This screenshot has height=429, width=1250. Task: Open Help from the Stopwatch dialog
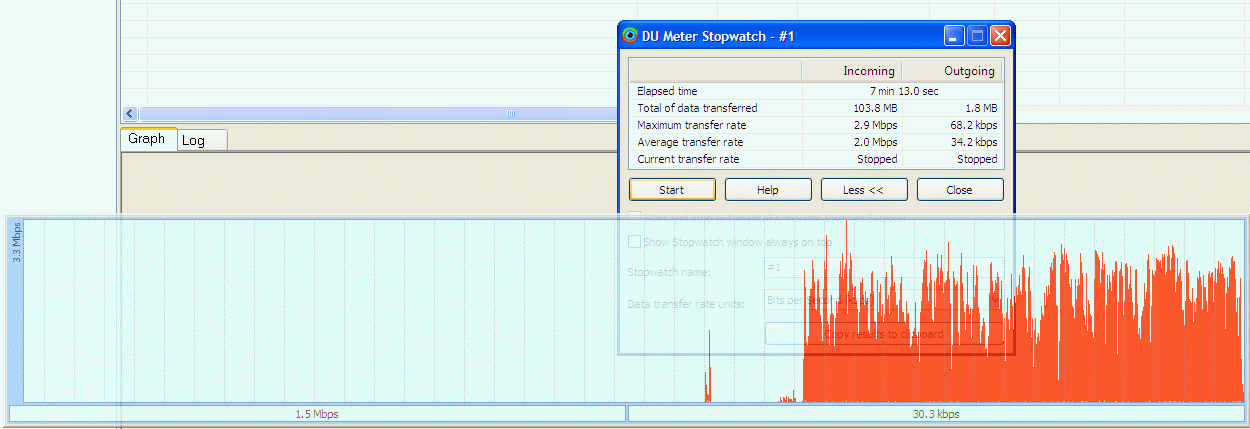coord(768,190)
